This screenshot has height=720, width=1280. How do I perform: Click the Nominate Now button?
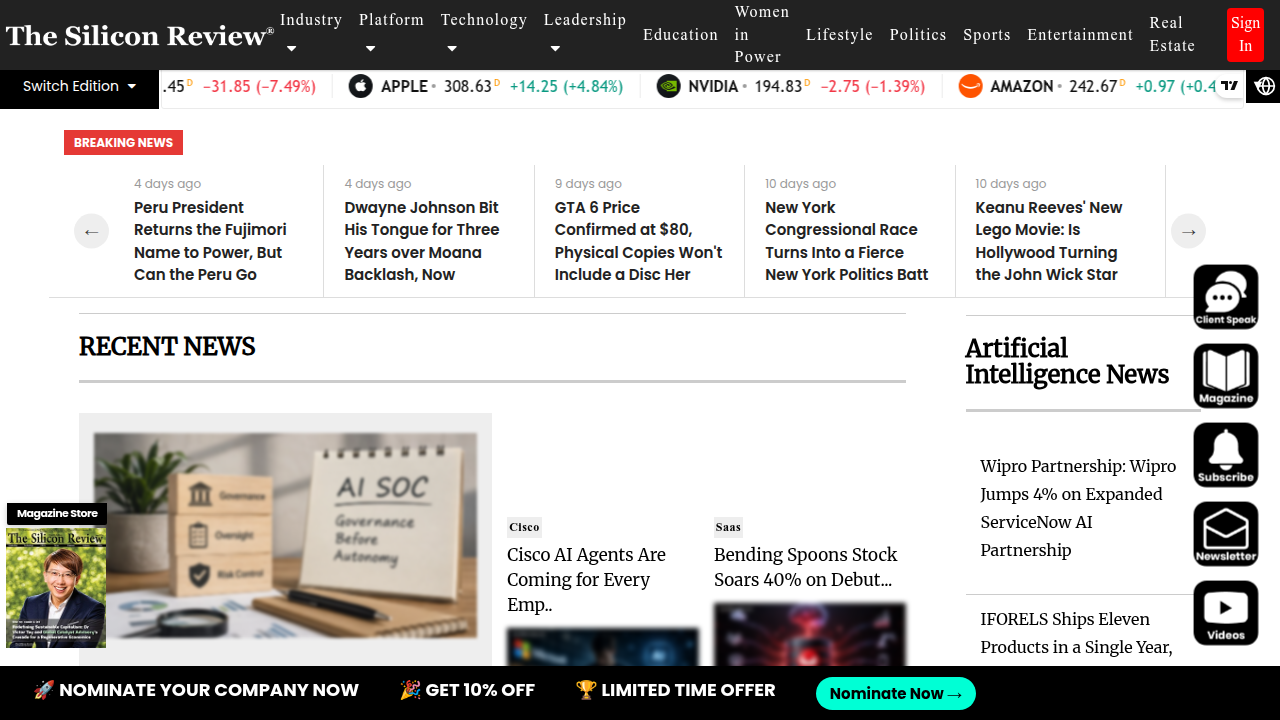point(895,693)
